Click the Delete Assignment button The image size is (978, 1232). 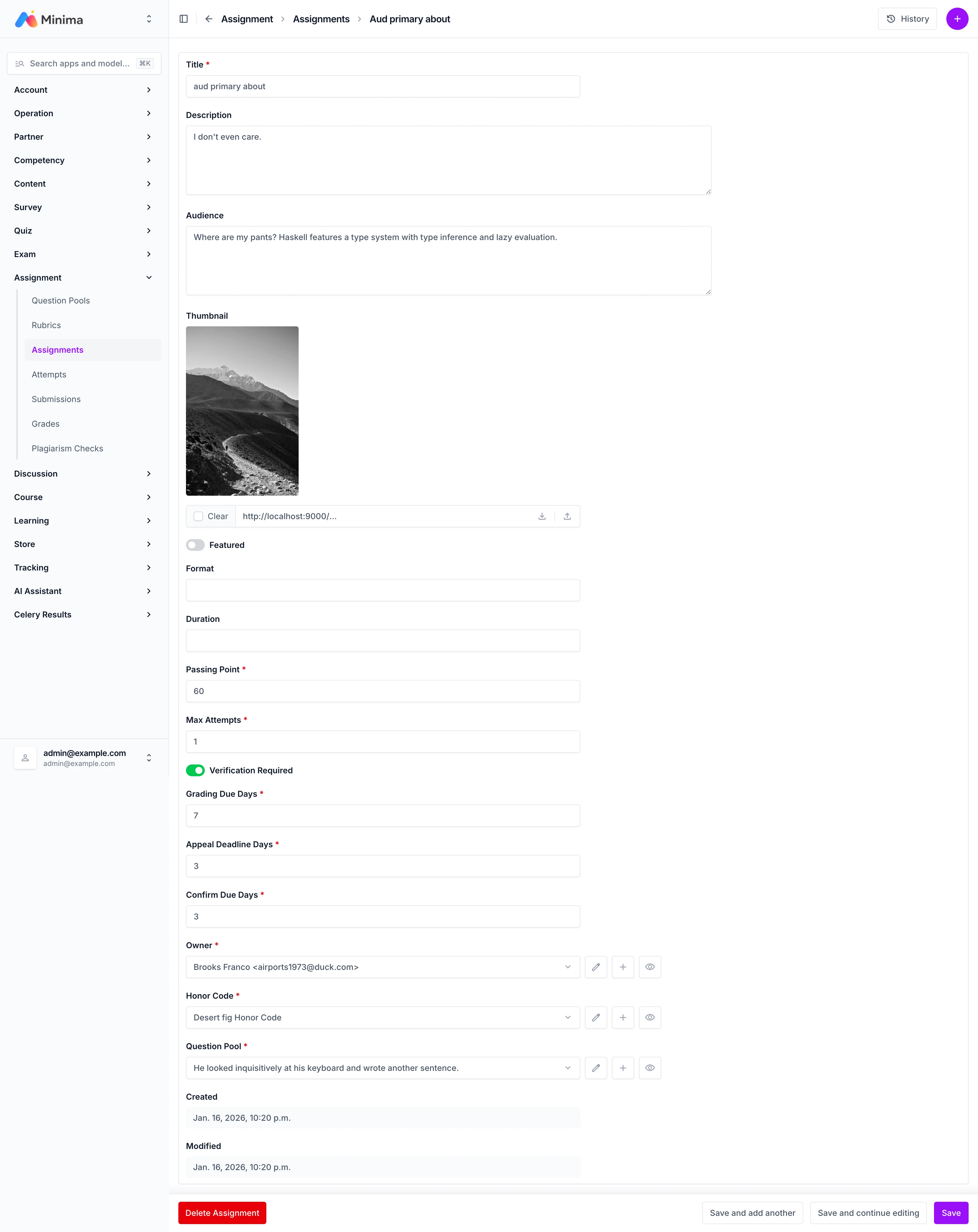pos(222,1213)
